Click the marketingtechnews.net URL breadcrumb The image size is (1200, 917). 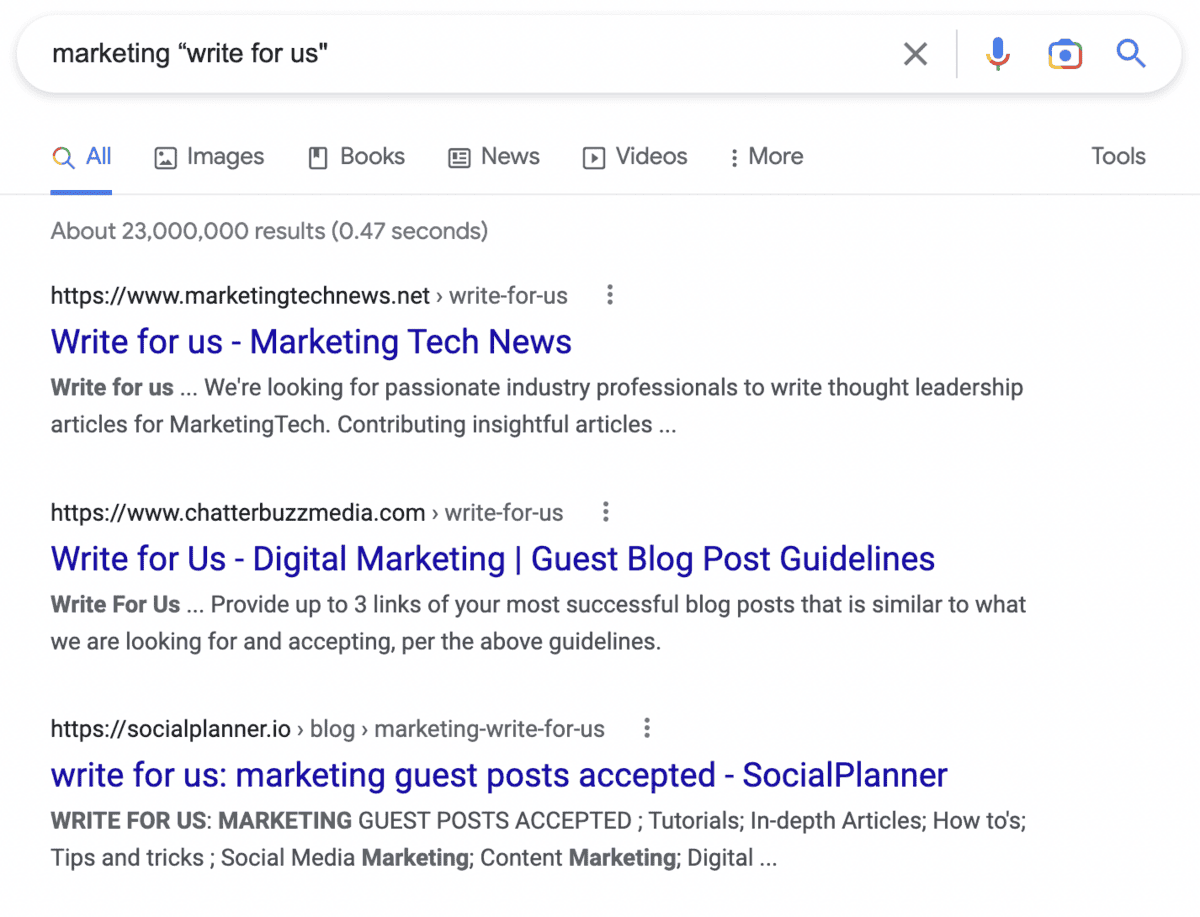pyautogui.click(x=309, y=296)
